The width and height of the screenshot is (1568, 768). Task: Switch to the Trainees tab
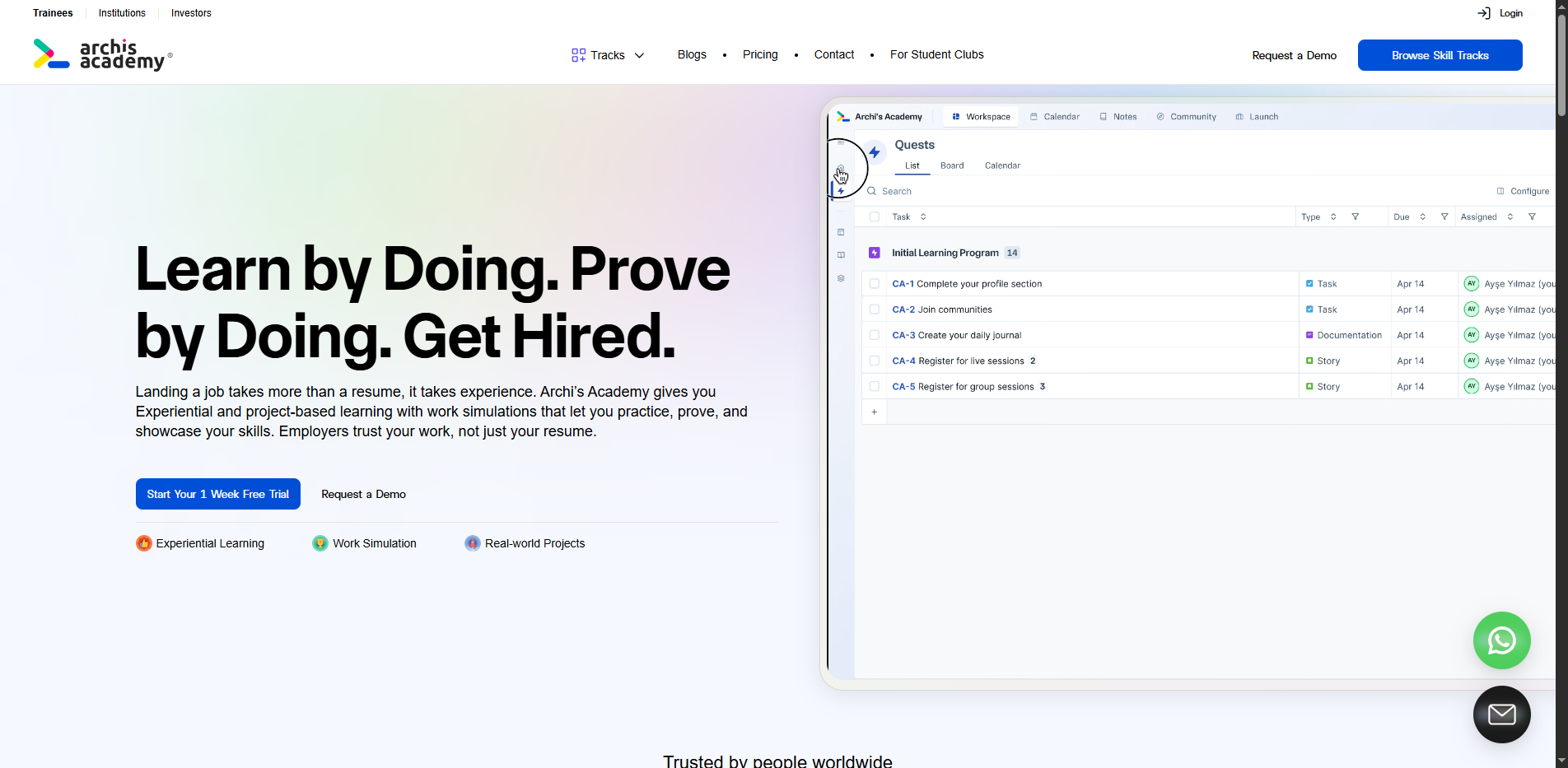pos(53,13)
